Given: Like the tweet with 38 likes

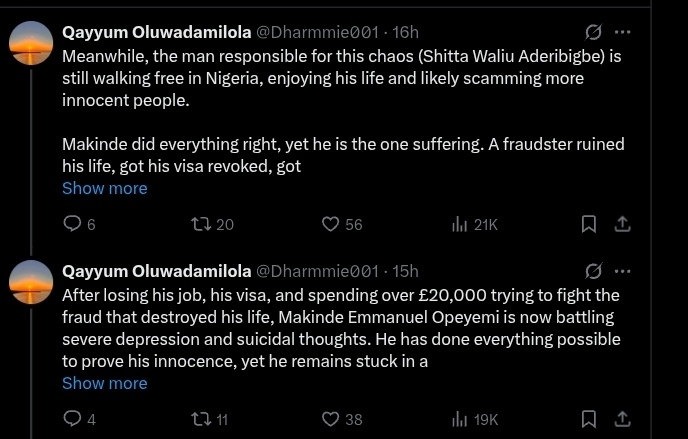Looking at the screenshot, I should point(331,419).
